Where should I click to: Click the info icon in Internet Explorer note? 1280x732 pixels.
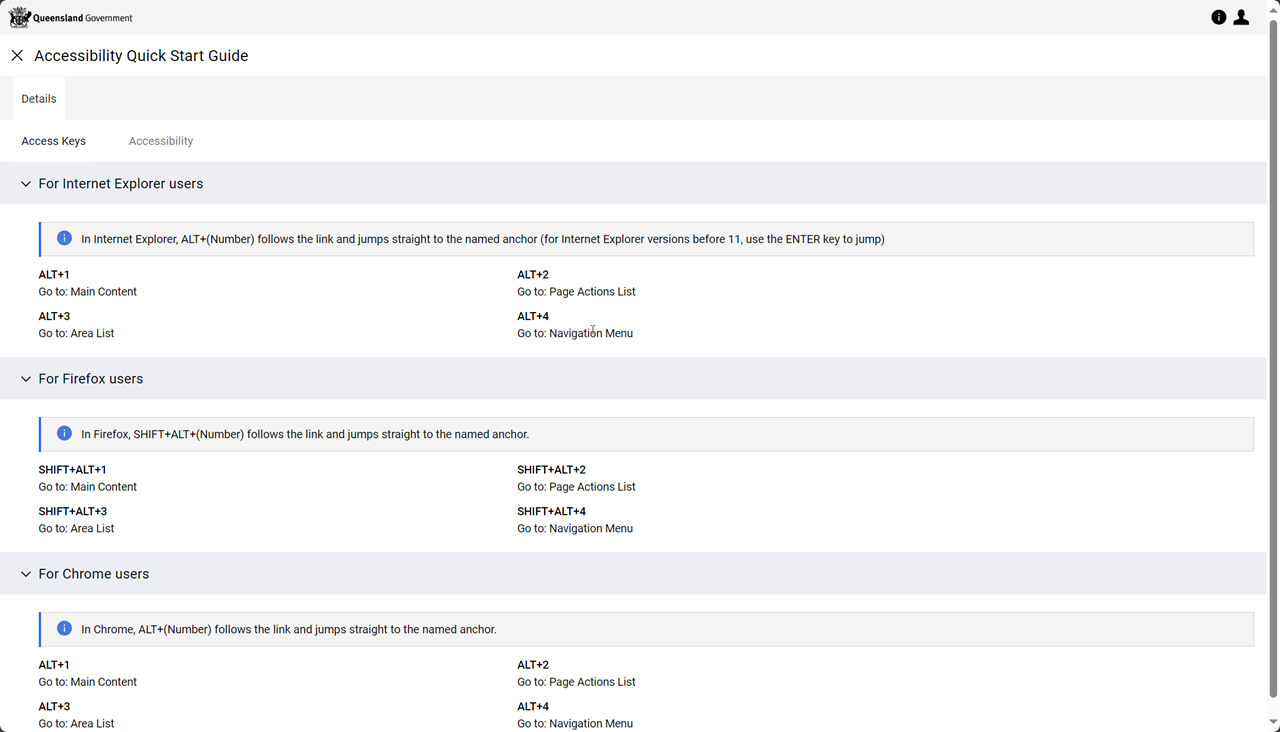pyautogui.click(x=64, y=239)
